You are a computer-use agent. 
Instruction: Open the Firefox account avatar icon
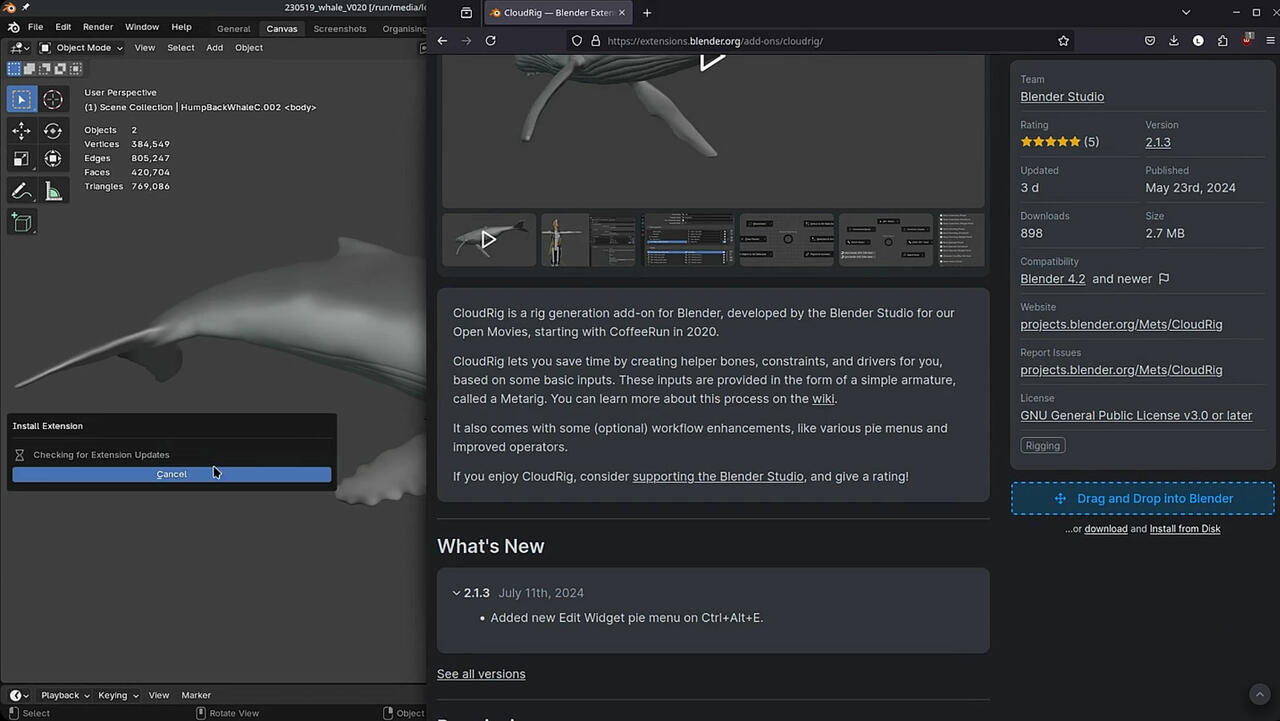(1198, 41)
